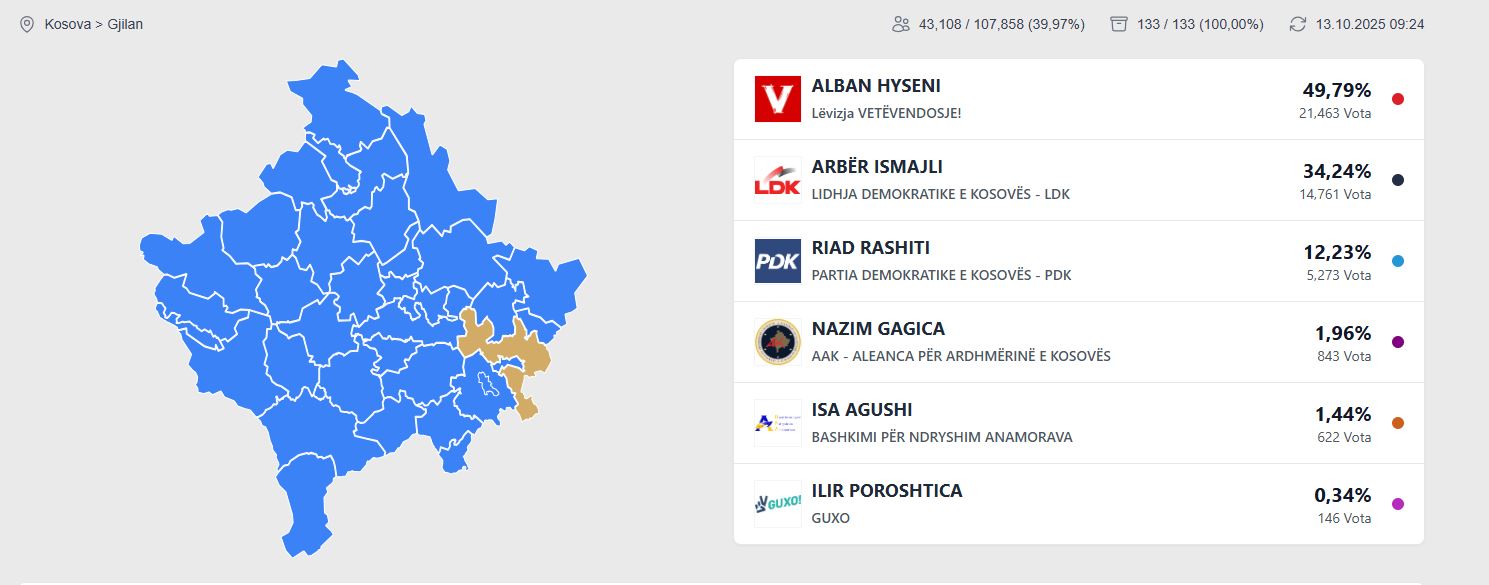
Task: Click the orange dot beside Isa Agushi
Action: point(1398,423)
